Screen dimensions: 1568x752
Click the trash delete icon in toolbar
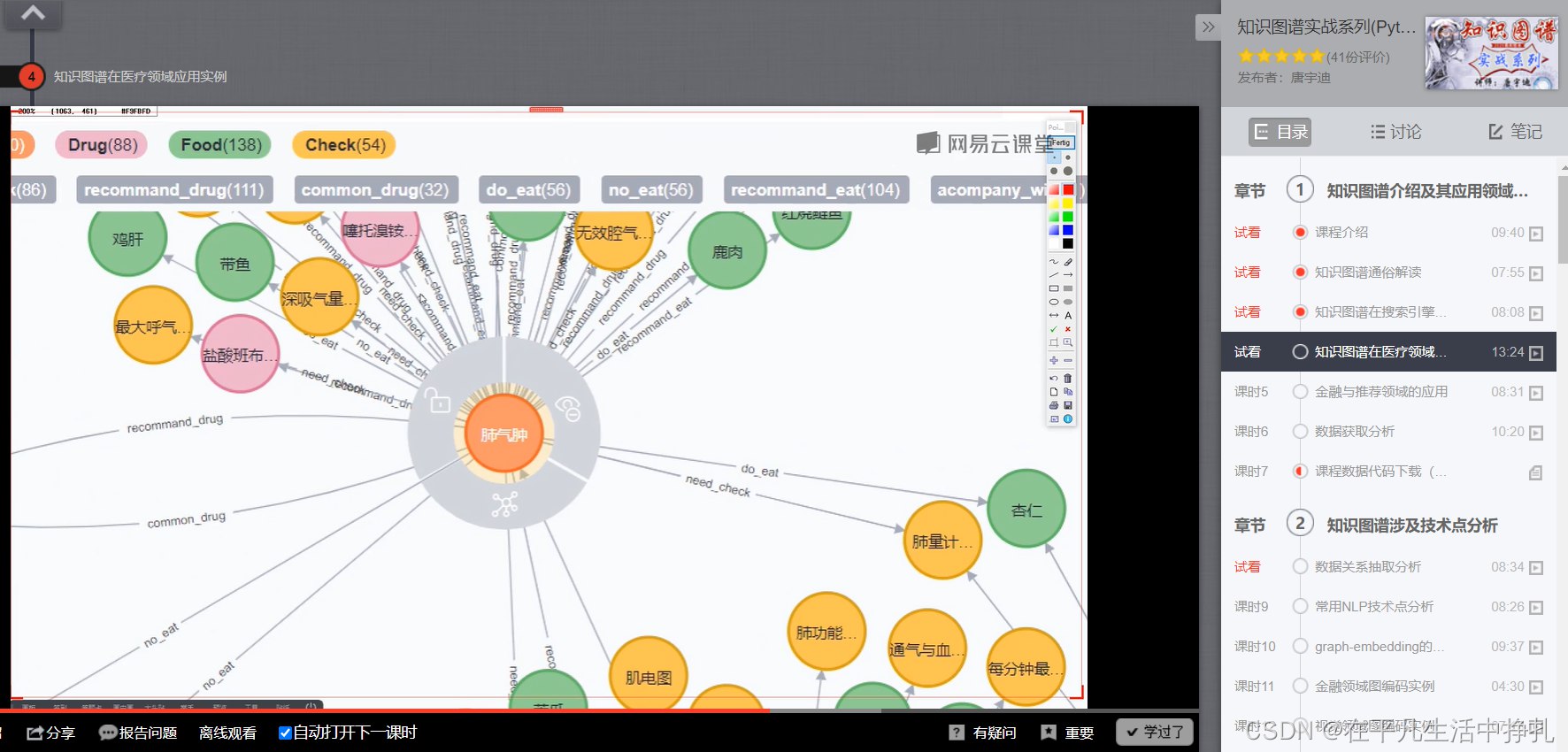[x=1068, y=378]
